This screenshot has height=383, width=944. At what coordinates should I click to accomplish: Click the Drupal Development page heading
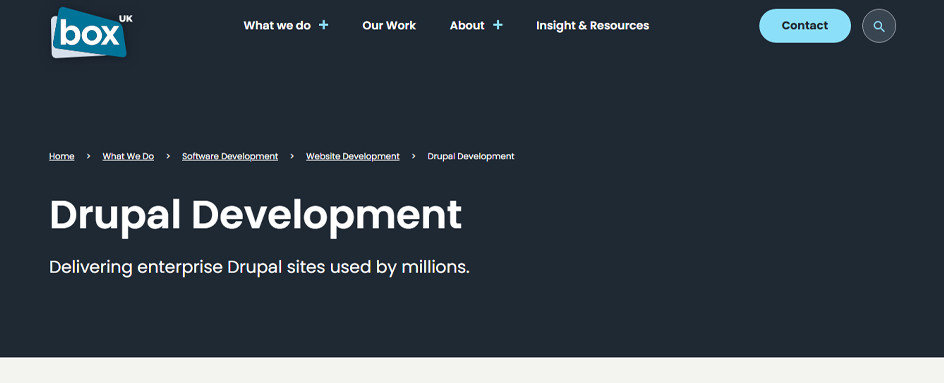click(x=255, y=216)
